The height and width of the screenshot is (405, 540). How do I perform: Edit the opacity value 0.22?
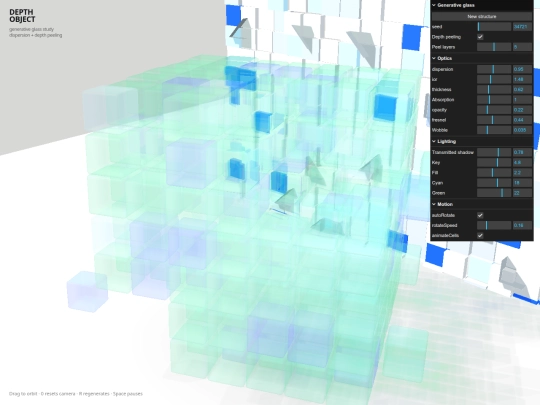522,110
